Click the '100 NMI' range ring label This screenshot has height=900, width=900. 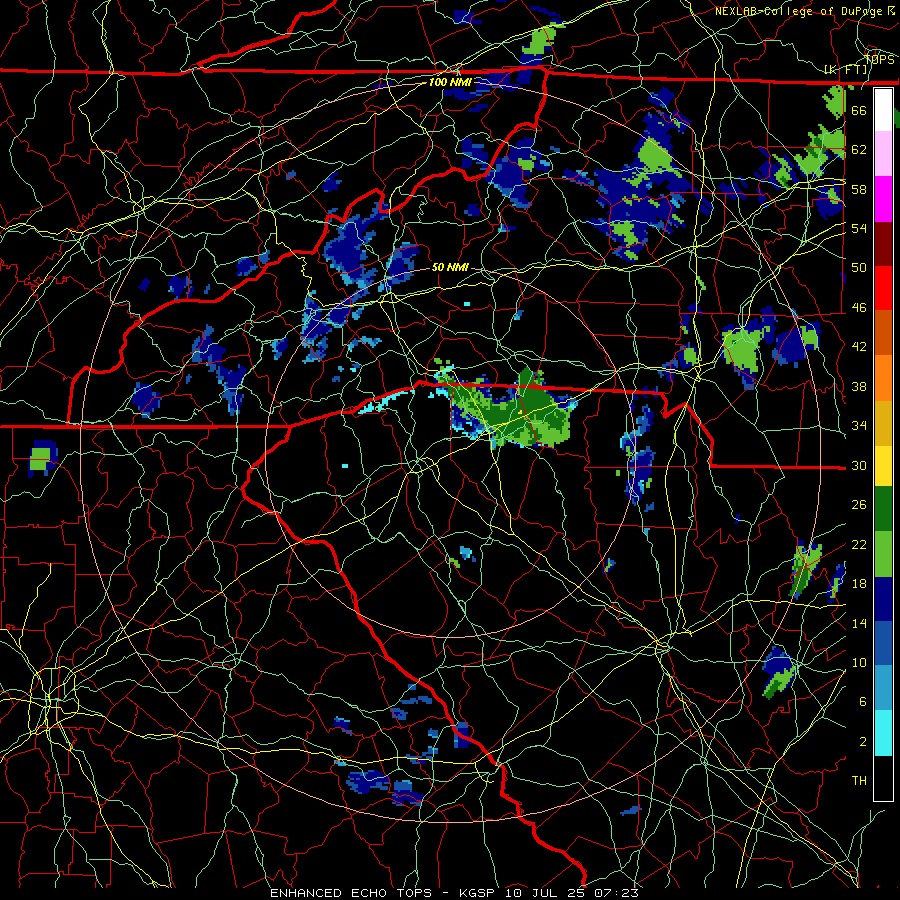click(x=451, y=83)
